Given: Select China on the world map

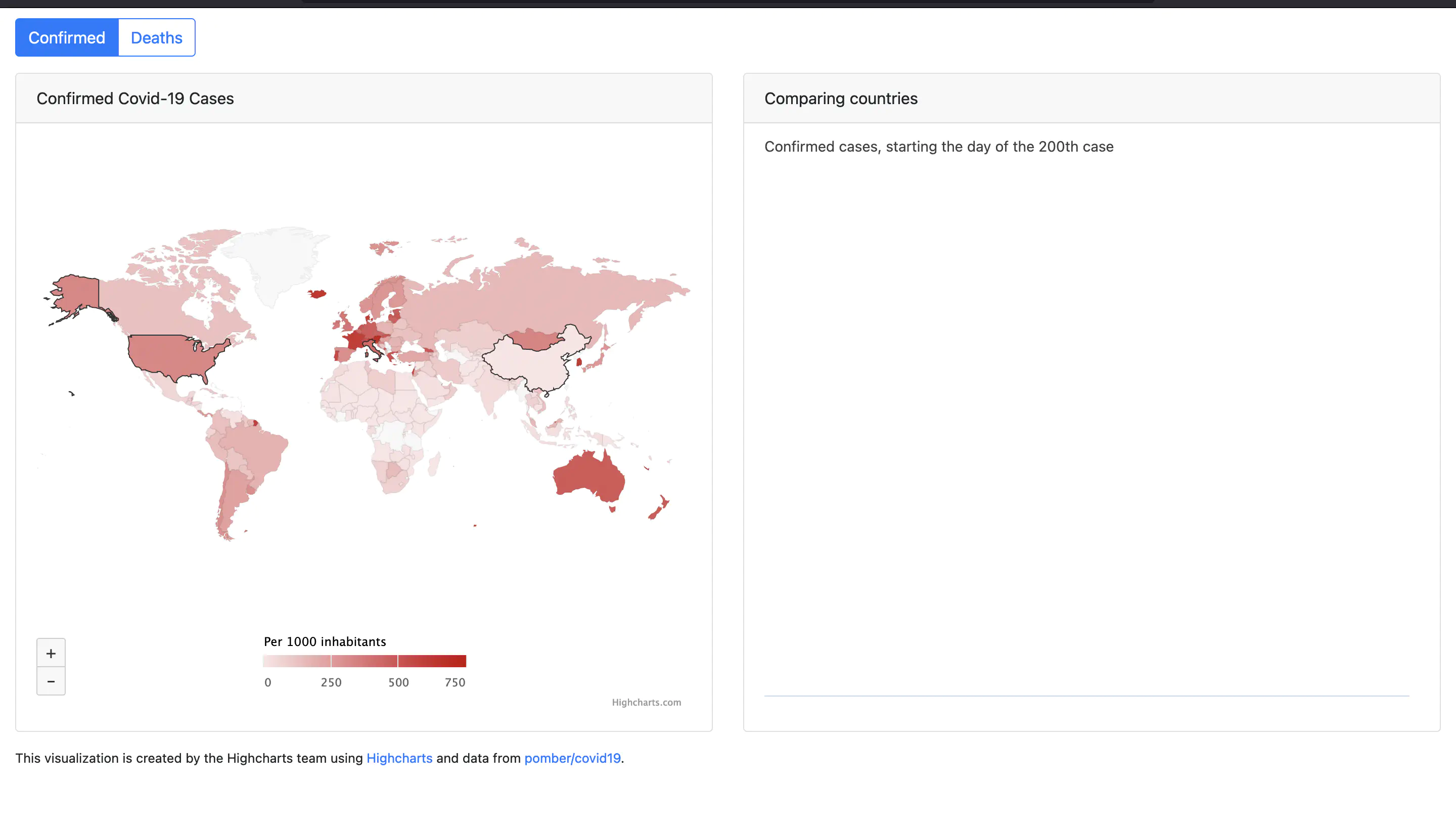Looking at the screenshot, I should coord(526,363).
